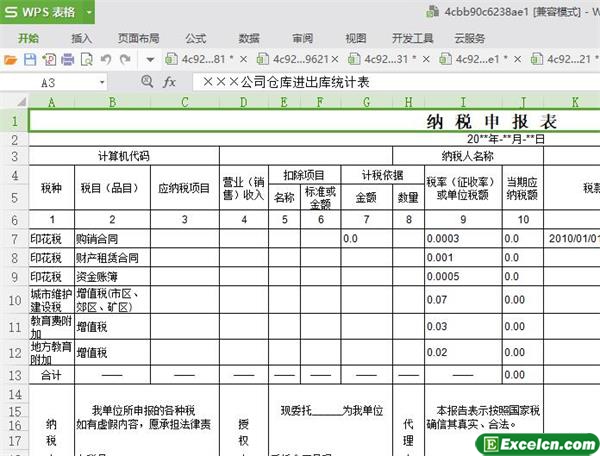
Task: Select column G header
Action: [x=367, y=102]
